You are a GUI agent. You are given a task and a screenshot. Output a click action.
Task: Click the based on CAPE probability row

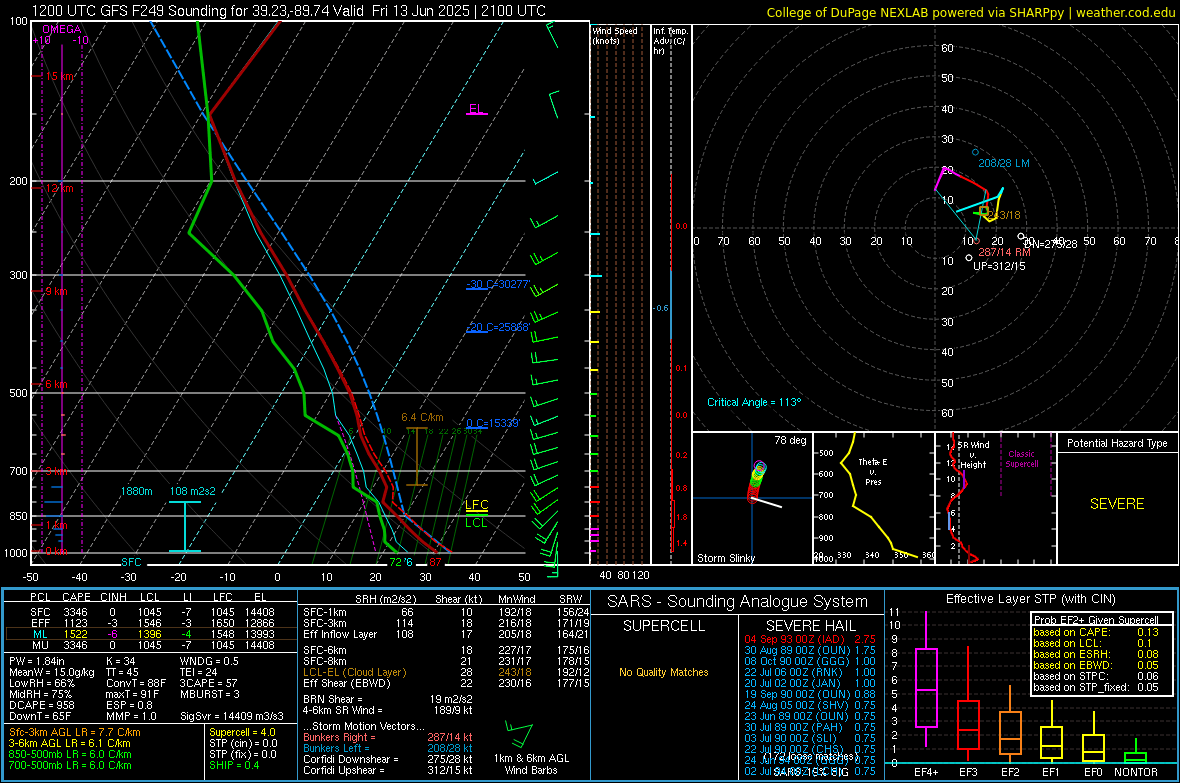(x=1096, y=632)
